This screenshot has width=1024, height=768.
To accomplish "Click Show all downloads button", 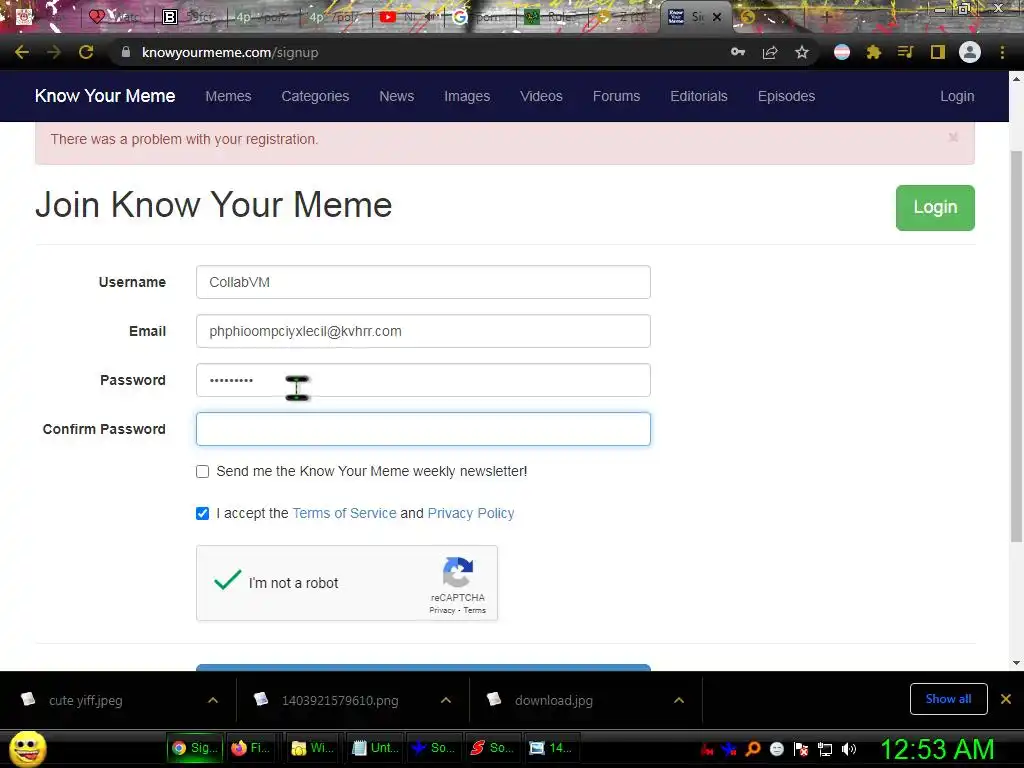I will (948, 699).
